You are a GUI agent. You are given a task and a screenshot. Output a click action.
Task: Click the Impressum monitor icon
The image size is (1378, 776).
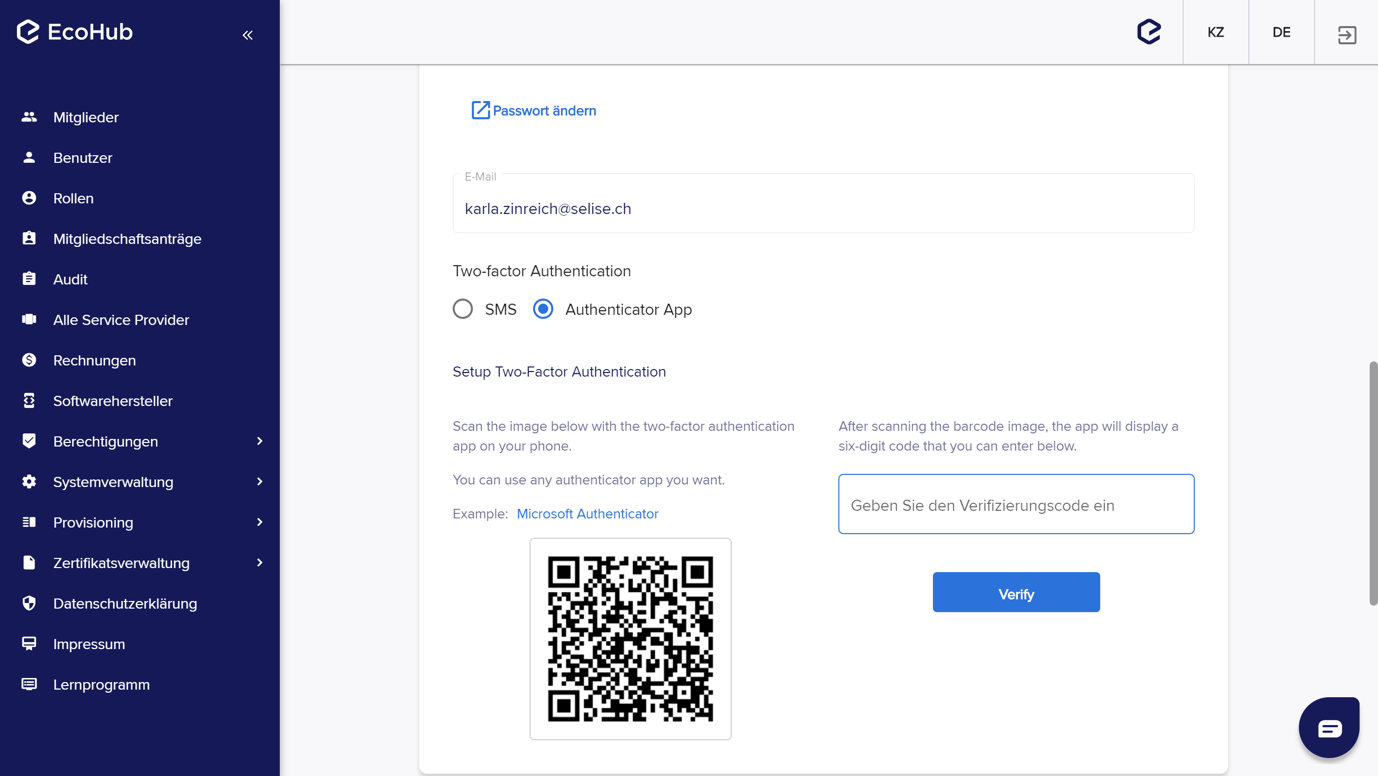point(29,644)
